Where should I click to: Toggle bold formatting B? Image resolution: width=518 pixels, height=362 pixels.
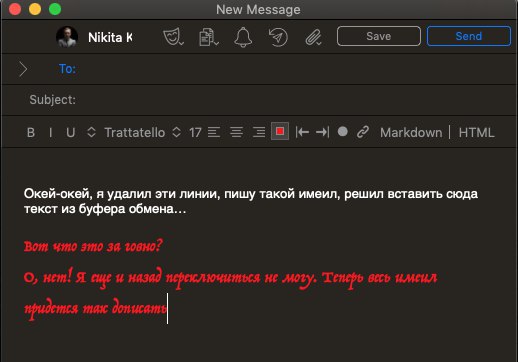click(x=31, y=133)
